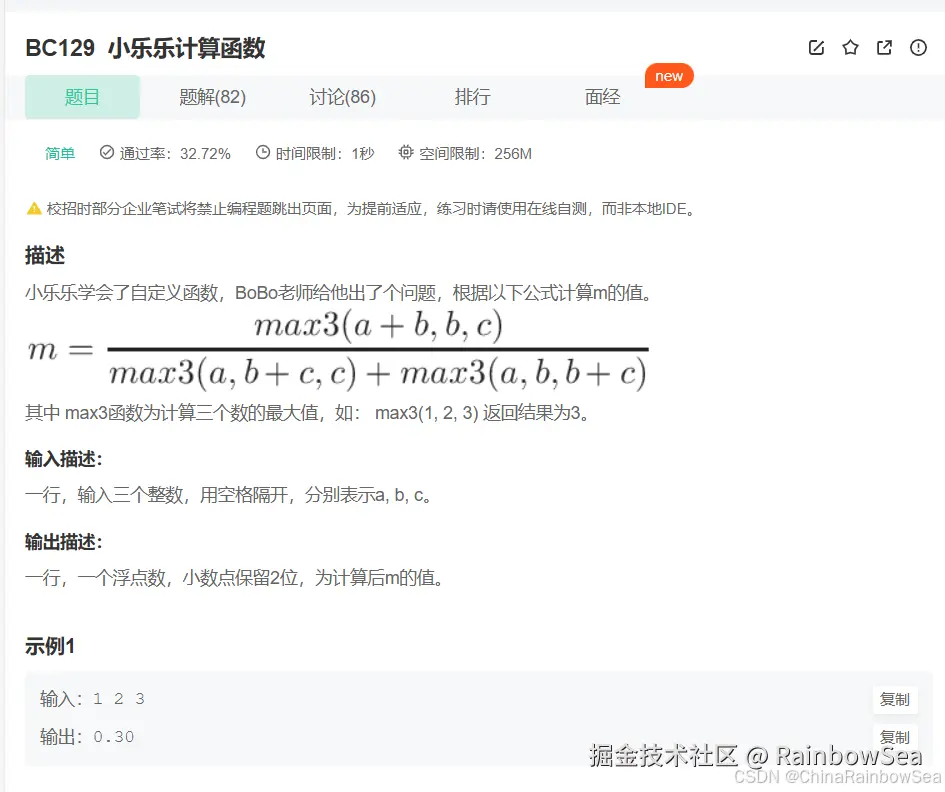The height and width of the screenshot is (792, 945).
Task: Click the example input line 1 2 3
Action: (117, 700)
